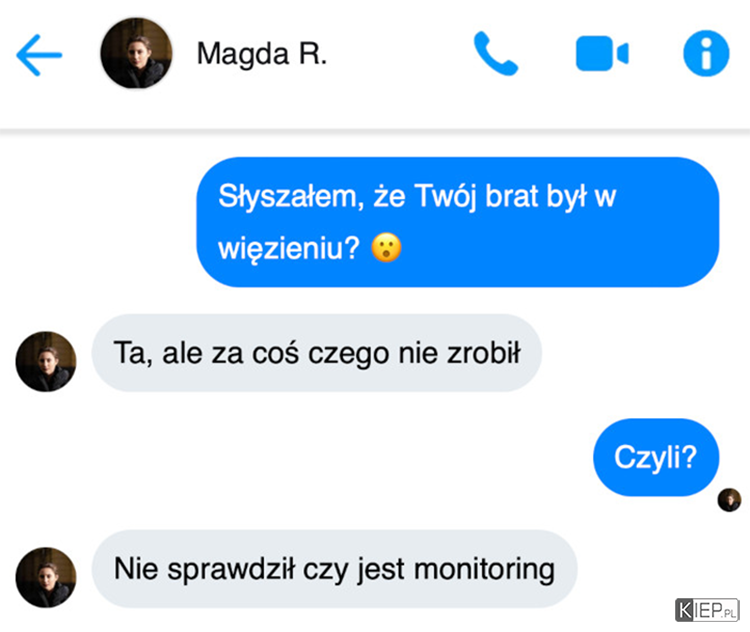
Task: Tap the small seen-receipt avatar under 'Czyli?'
Action: pyautogui.click(x=729, y=500)
